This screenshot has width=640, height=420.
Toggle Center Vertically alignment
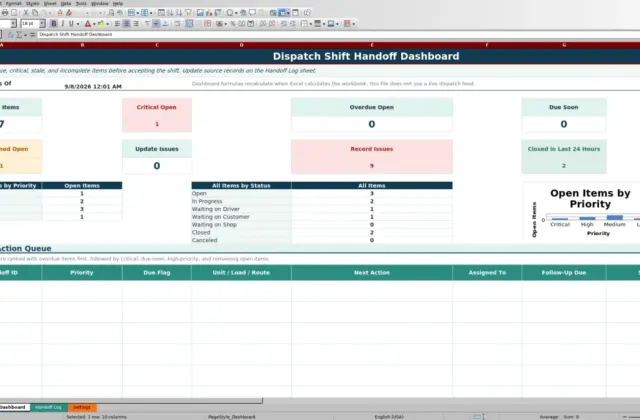[x=156, y=24]
